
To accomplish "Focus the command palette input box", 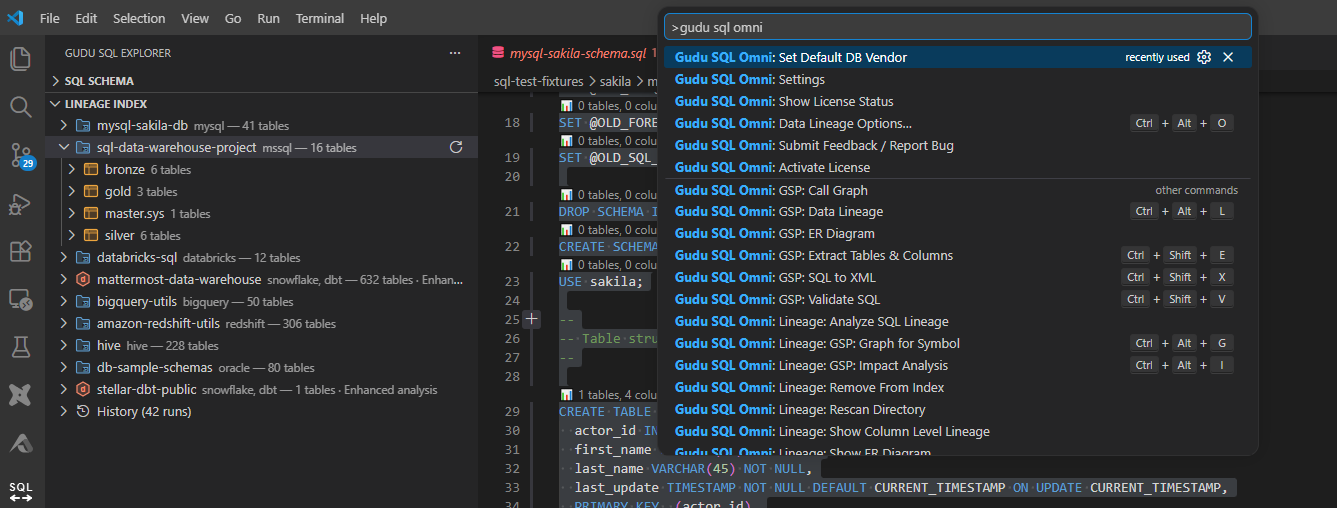I will point(958,27).
